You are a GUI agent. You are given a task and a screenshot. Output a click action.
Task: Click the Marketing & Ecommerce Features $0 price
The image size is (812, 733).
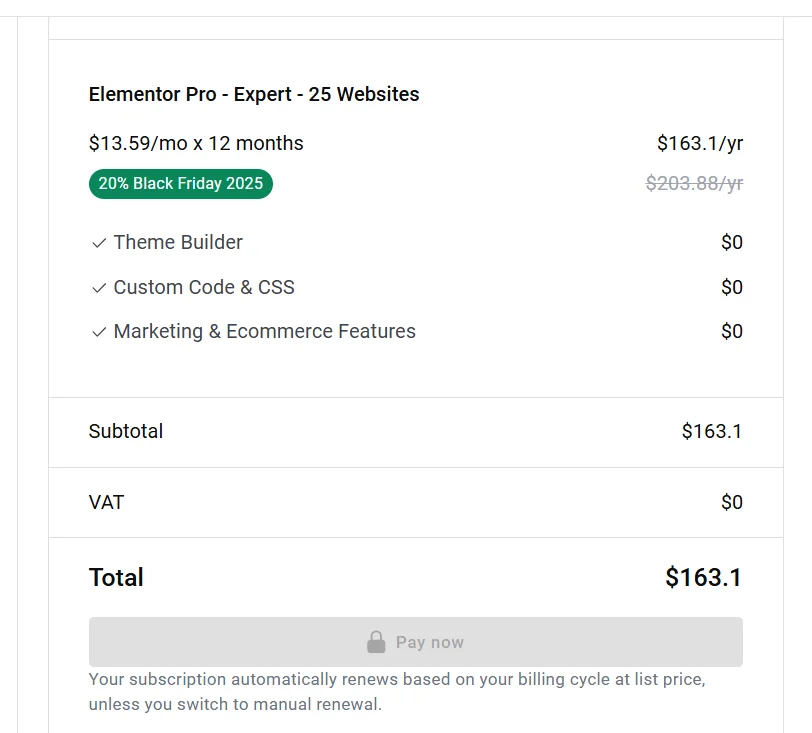tap(733, 331)
